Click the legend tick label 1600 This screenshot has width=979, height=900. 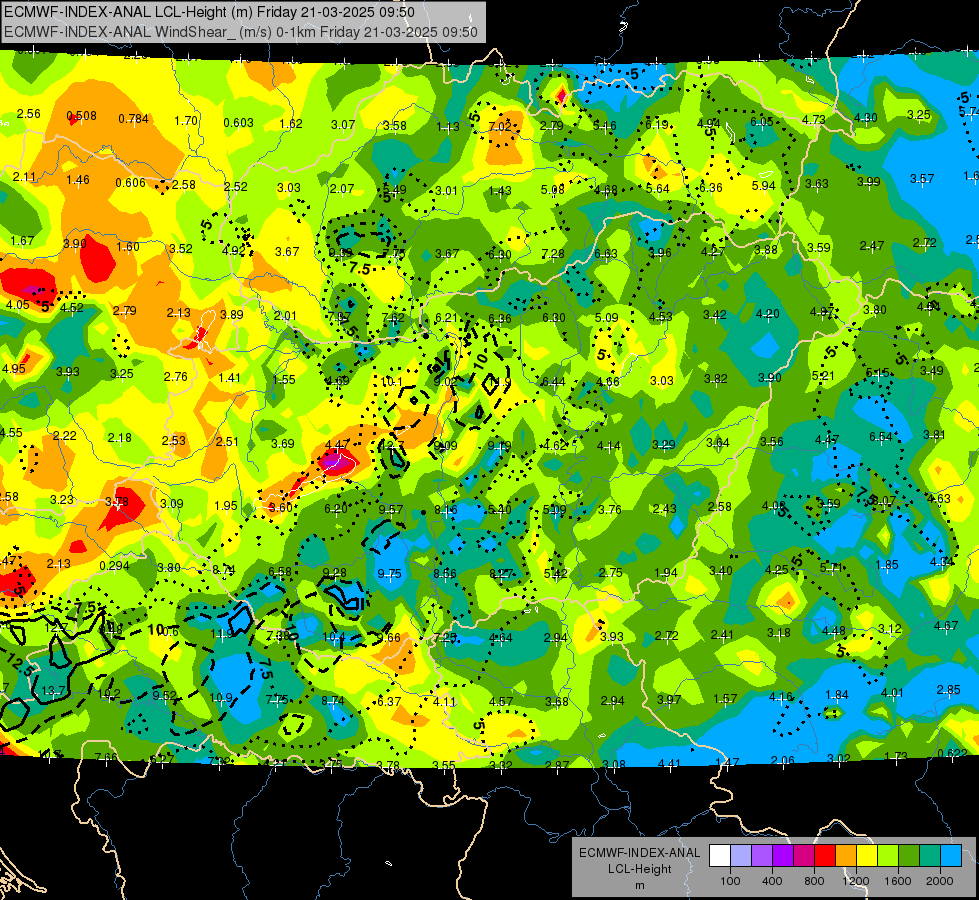click(x=898, y=881)
